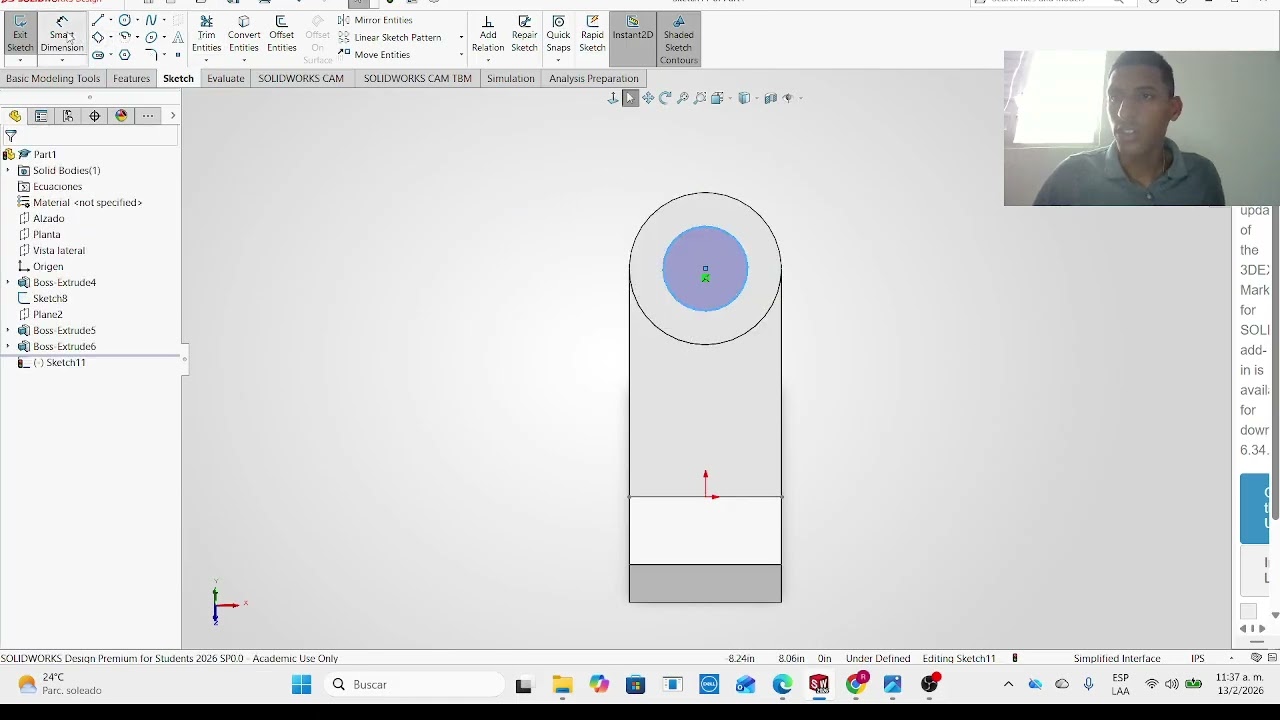
Task: Click Linear Sketch Pattern
Action: pos(389,38)
